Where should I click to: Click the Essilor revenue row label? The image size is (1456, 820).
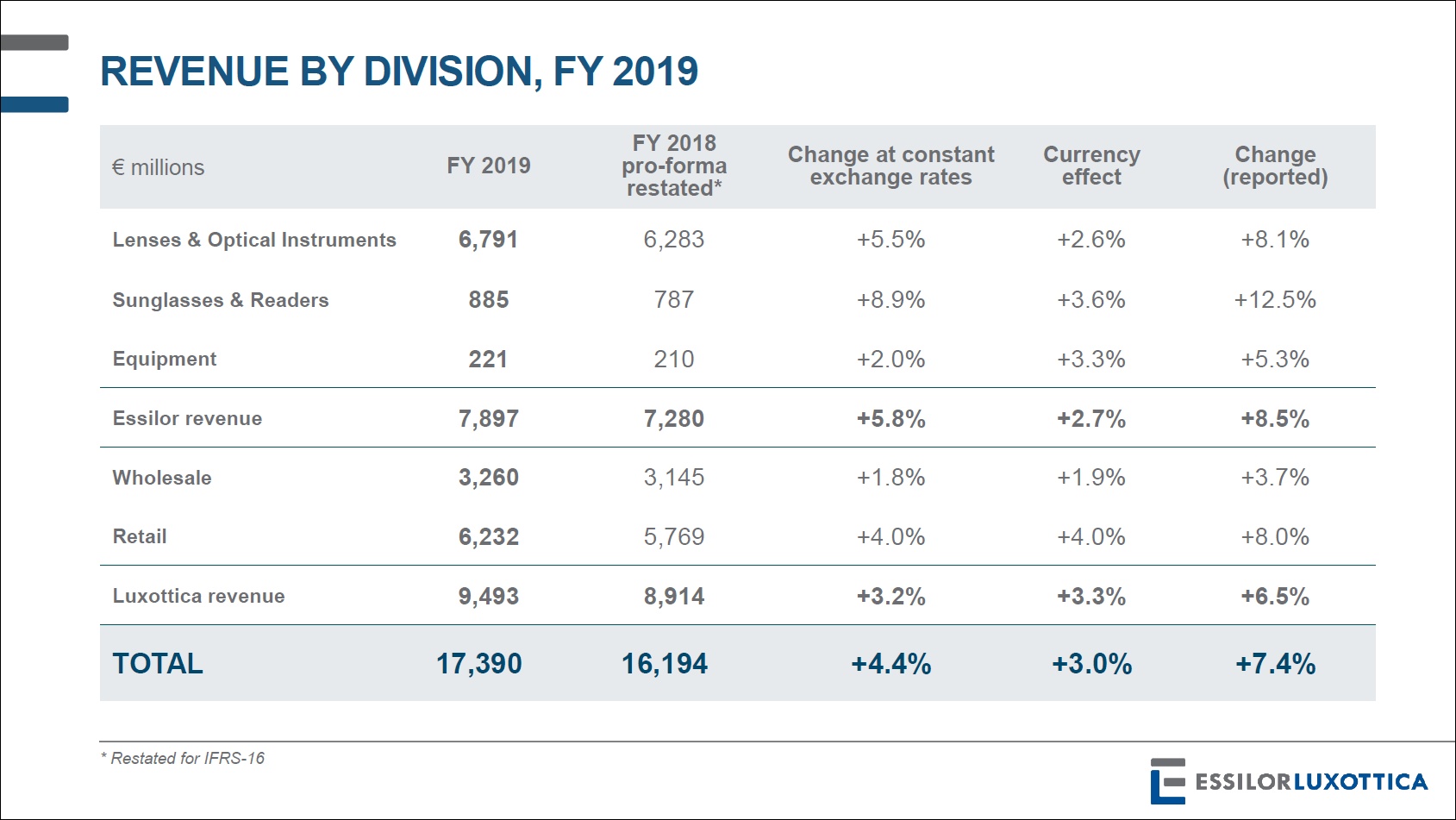coord(187,418)
